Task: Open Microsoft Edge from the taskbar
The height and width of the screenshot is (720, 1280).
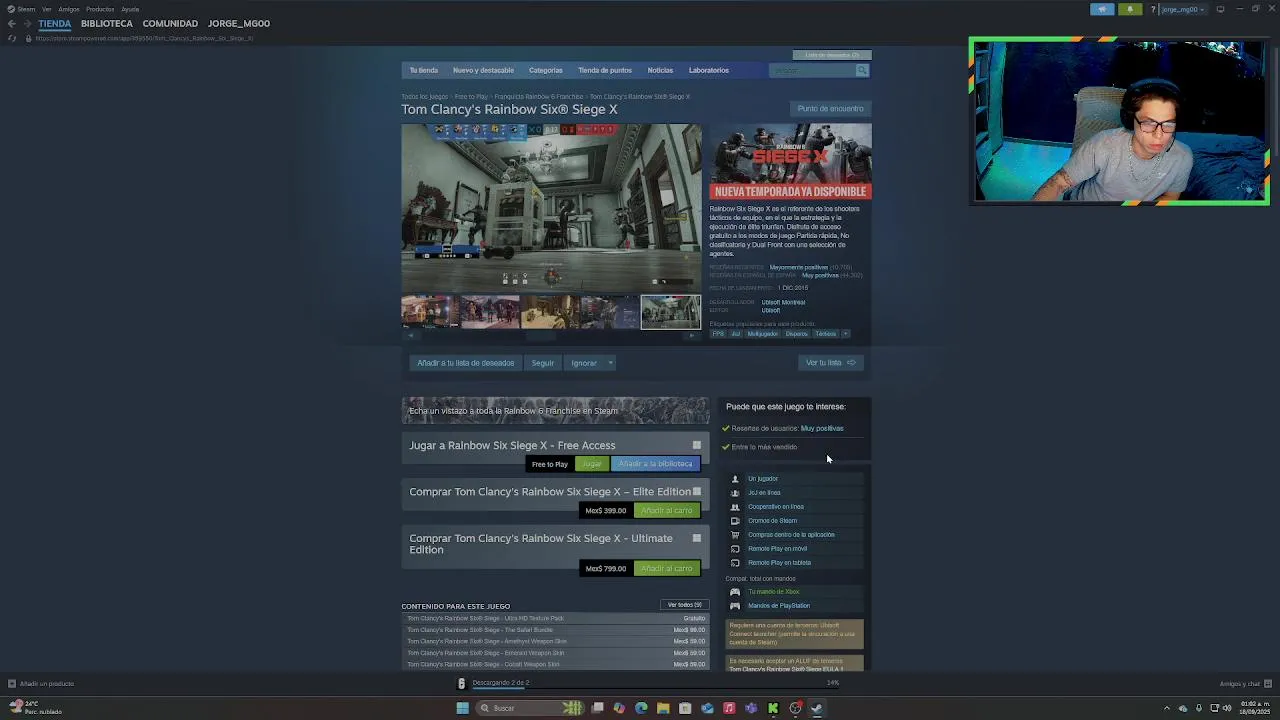Action: [641, 708]
